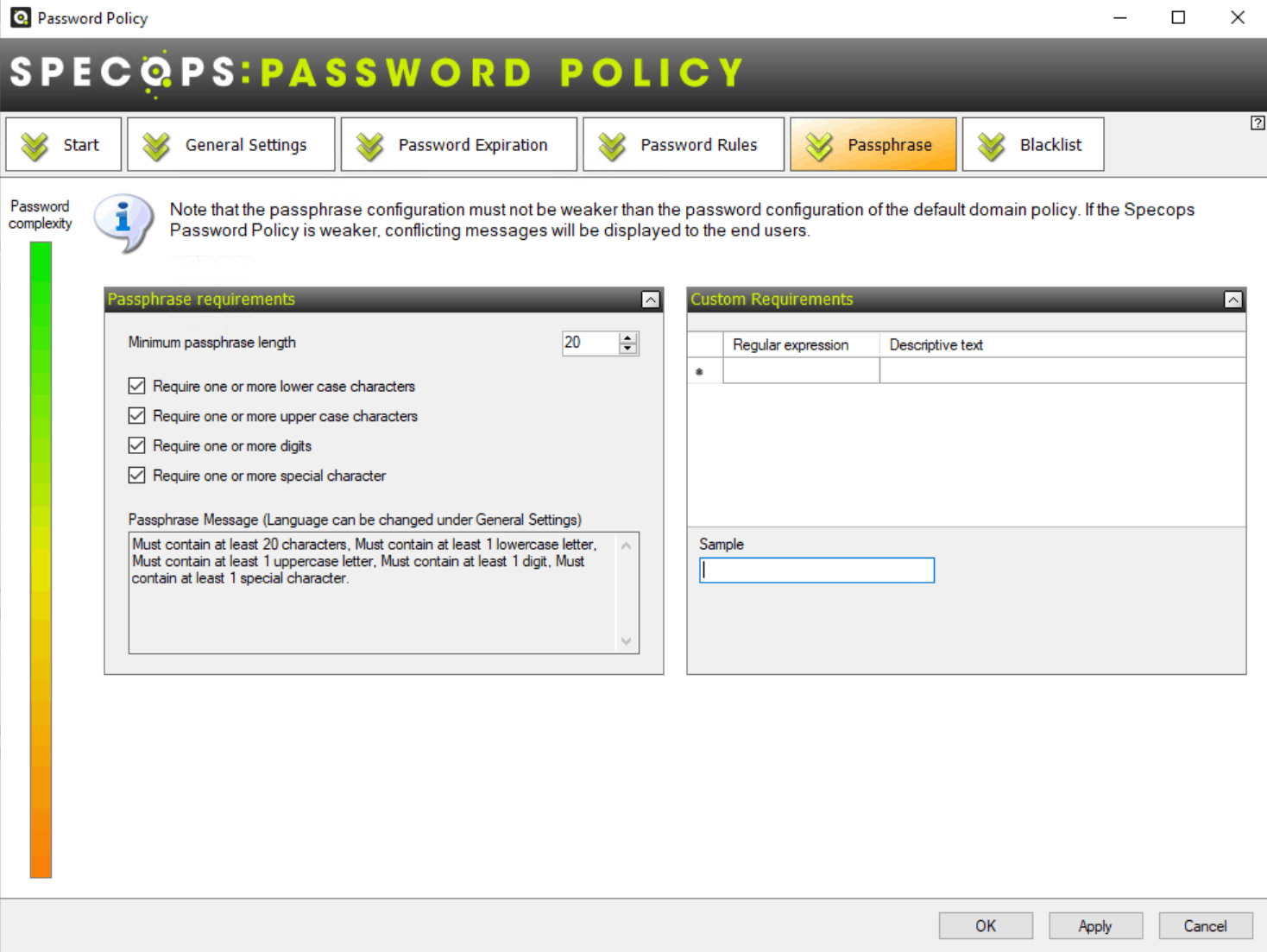Click the help question mark icon
The height and width of the screenshot is (952, 1267).
click(x=1258, y=123)
